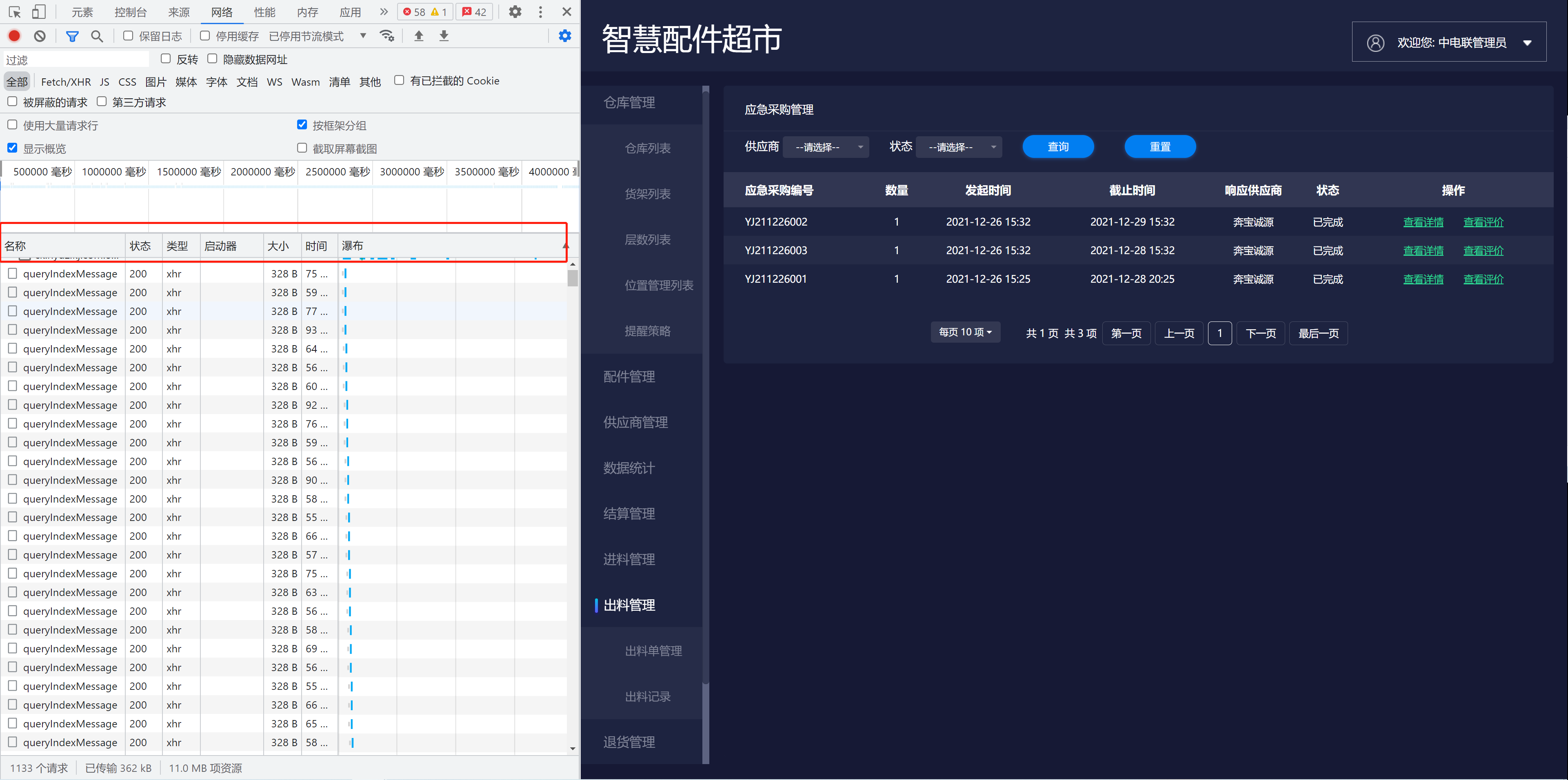The height and width of the screenshot is (780, 1568).
Task: Click the red record network log icon
Action: tap(15, 36)
